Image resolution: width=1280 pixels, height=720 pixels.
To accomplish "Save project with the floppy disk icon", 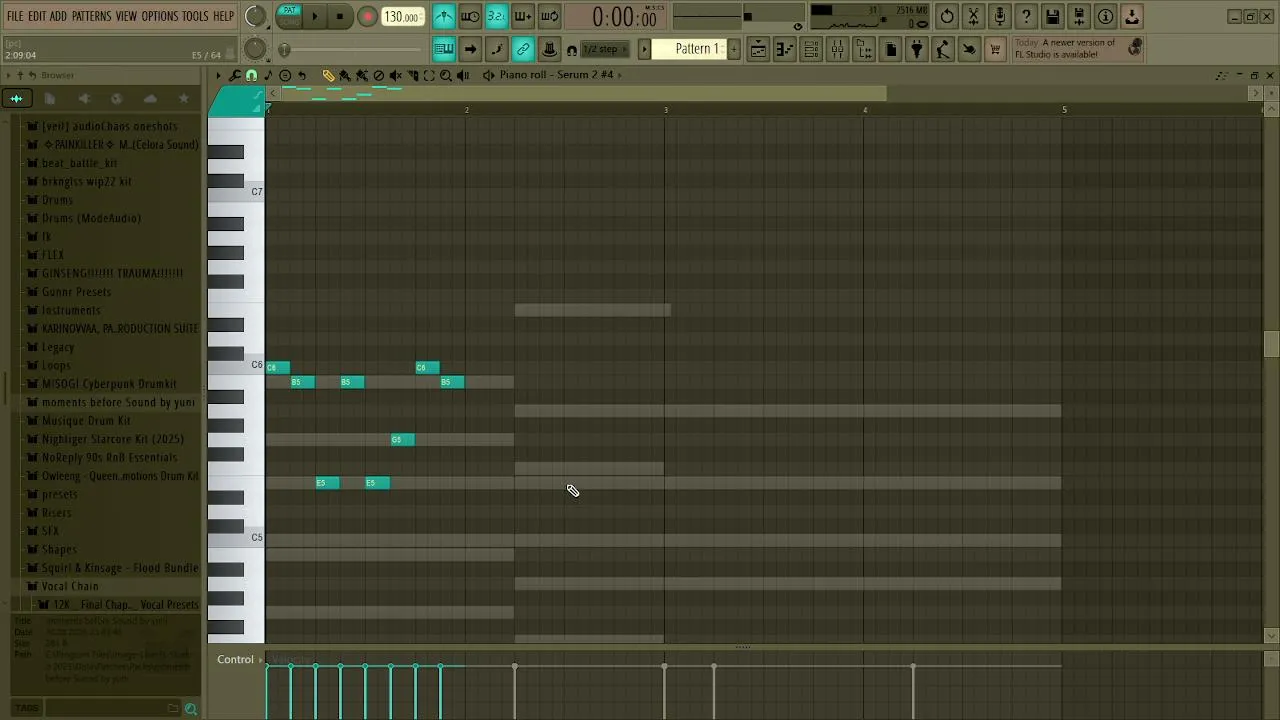I will [x=1052, y=16].
